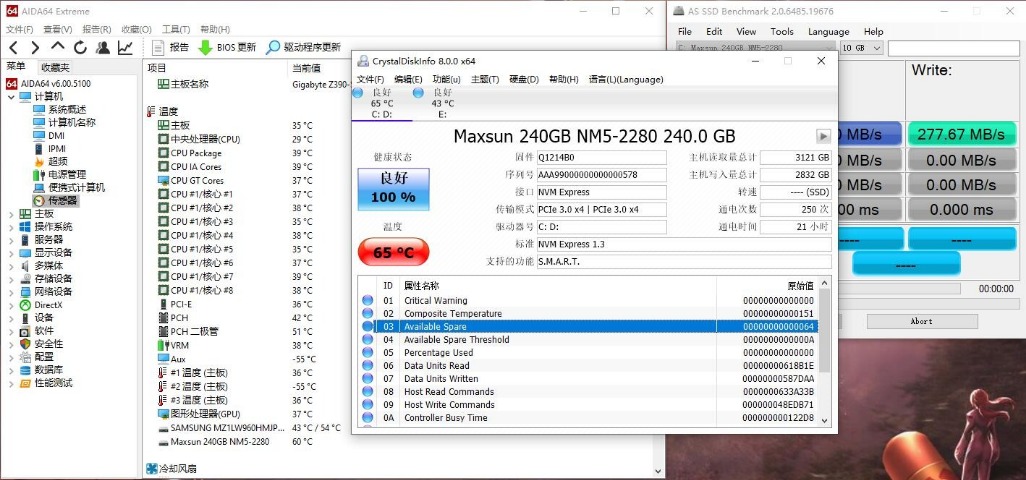Select DMI in the AIDA64 tree
Viewport: 1026px width, 480px height.
click(x=56, y=135)
